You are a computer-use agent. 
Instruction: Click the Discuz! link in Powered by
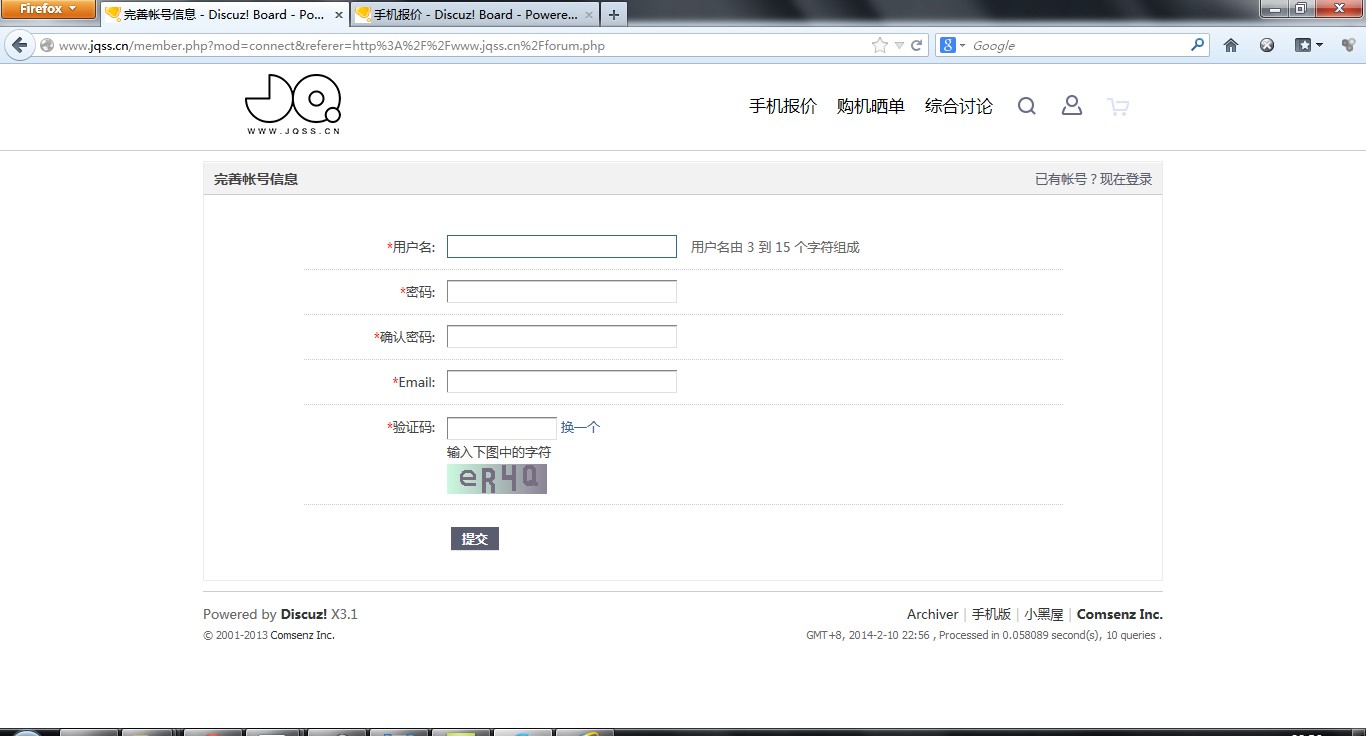[304, 614]
